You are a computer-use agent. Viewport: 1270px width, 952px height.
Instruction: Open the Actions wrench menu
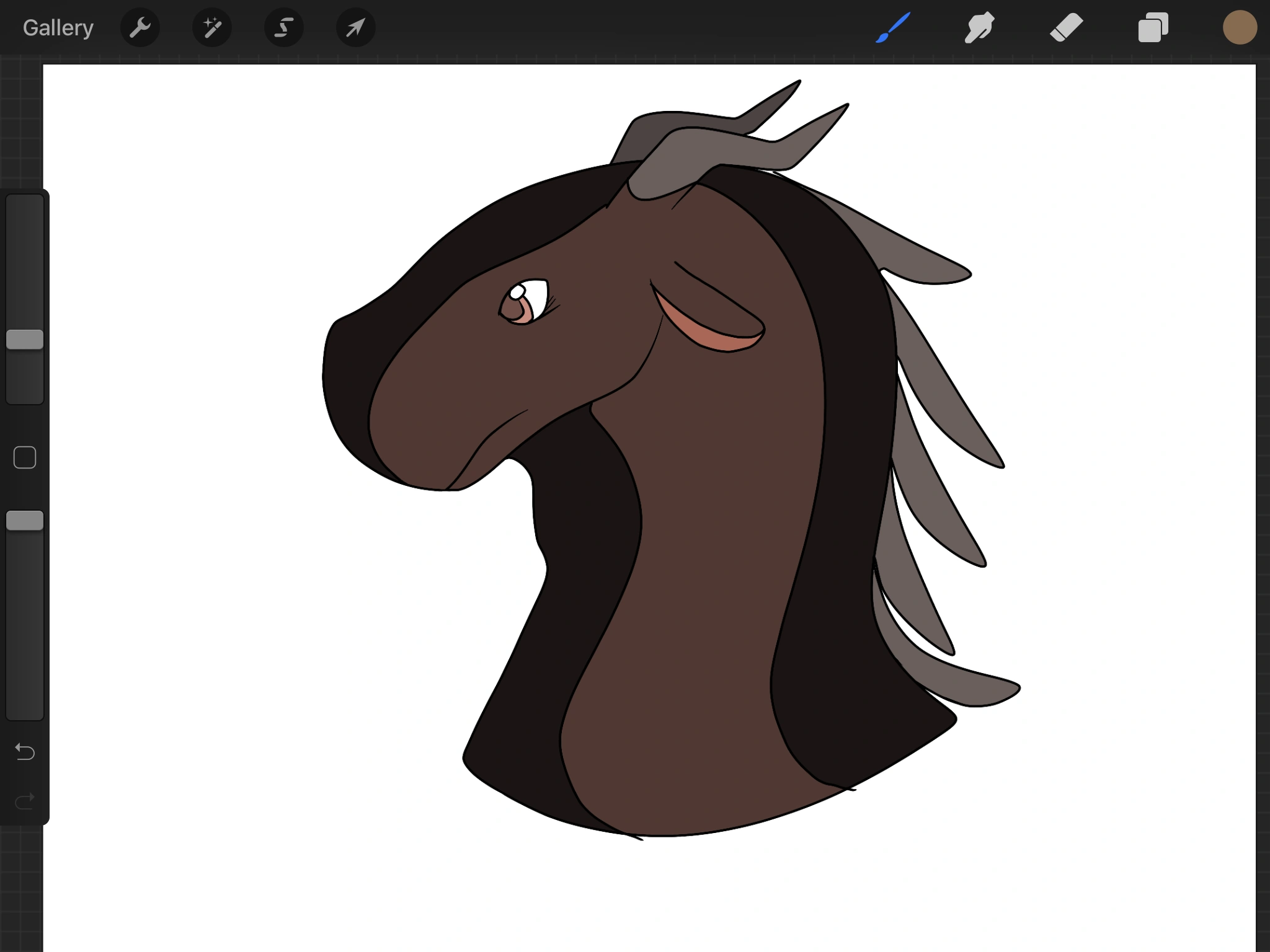[x=140, y=28]
